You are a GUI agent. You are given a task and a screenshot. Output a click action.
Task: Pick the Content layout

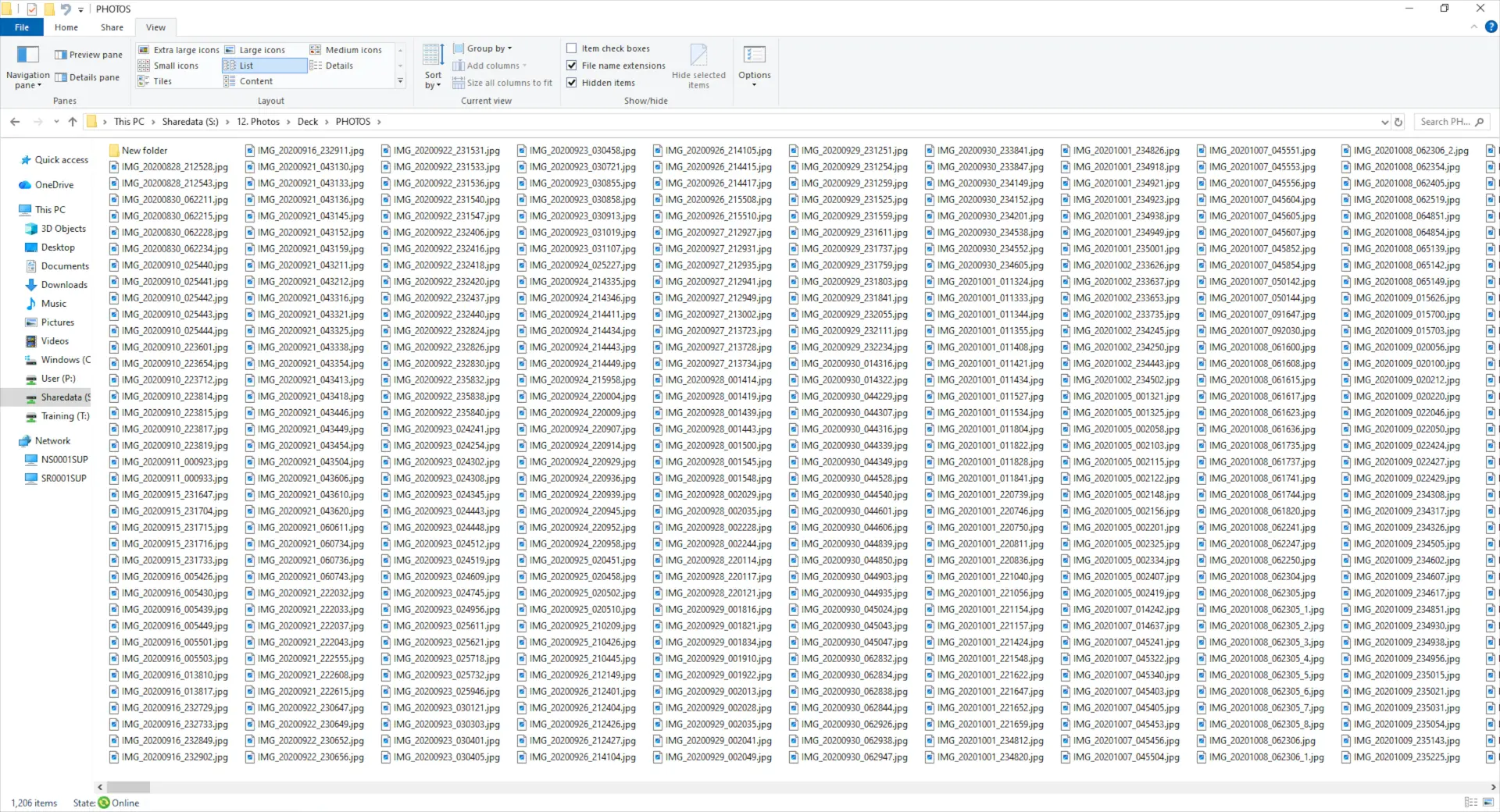[248, 81]
